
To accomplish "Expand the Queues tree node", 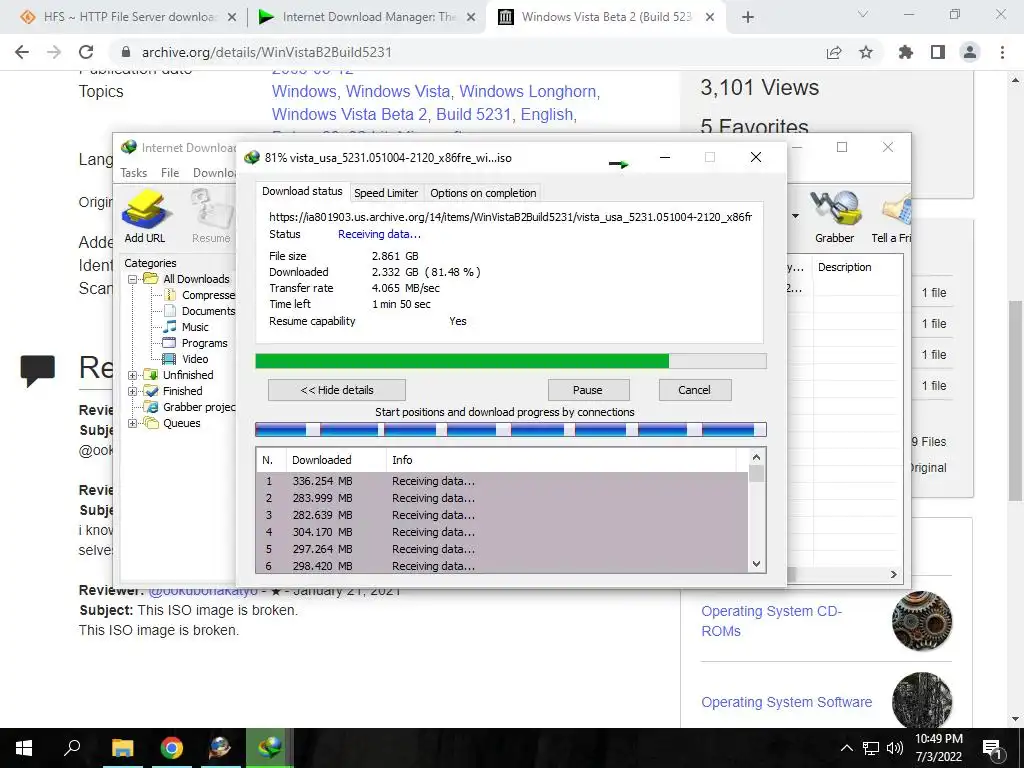I will click(133, 423).
